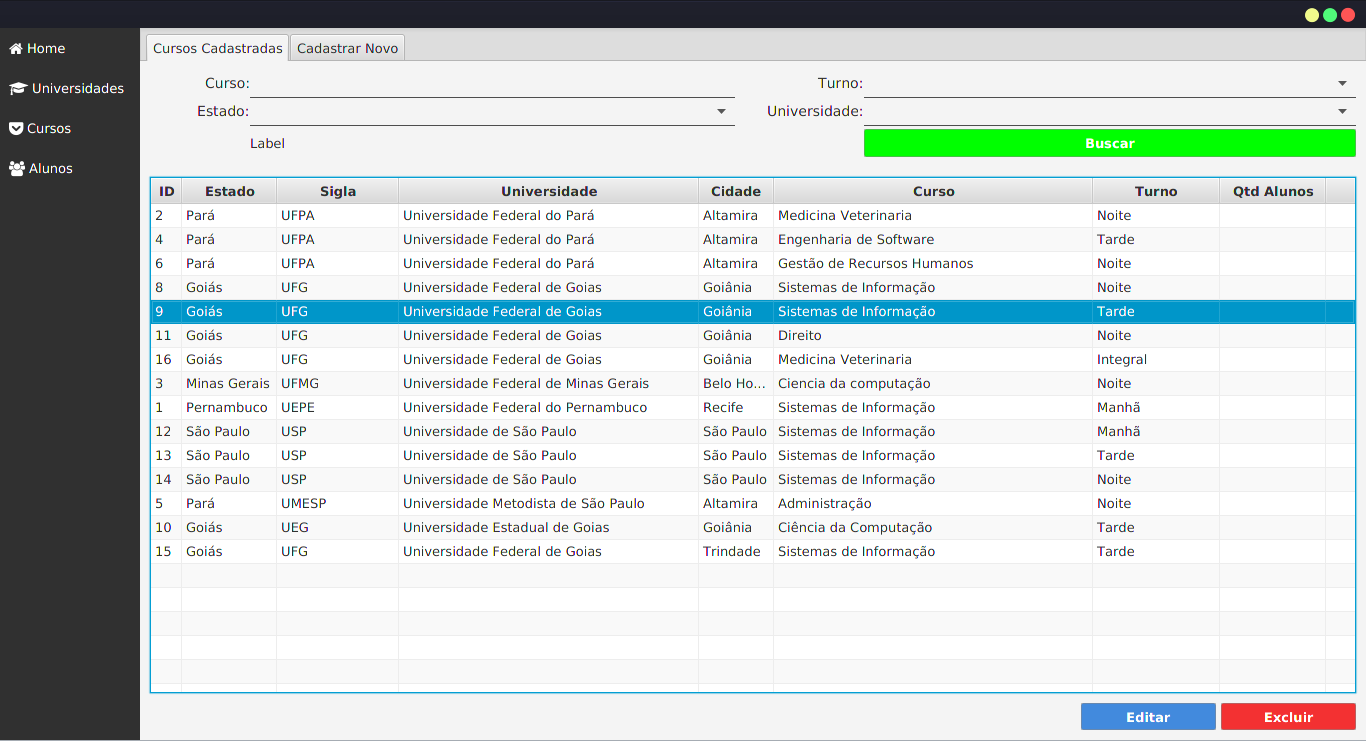The width and height of the screenshot is (1366, 741).
Task: Click the Recife city cell
Action: point(736,407)
